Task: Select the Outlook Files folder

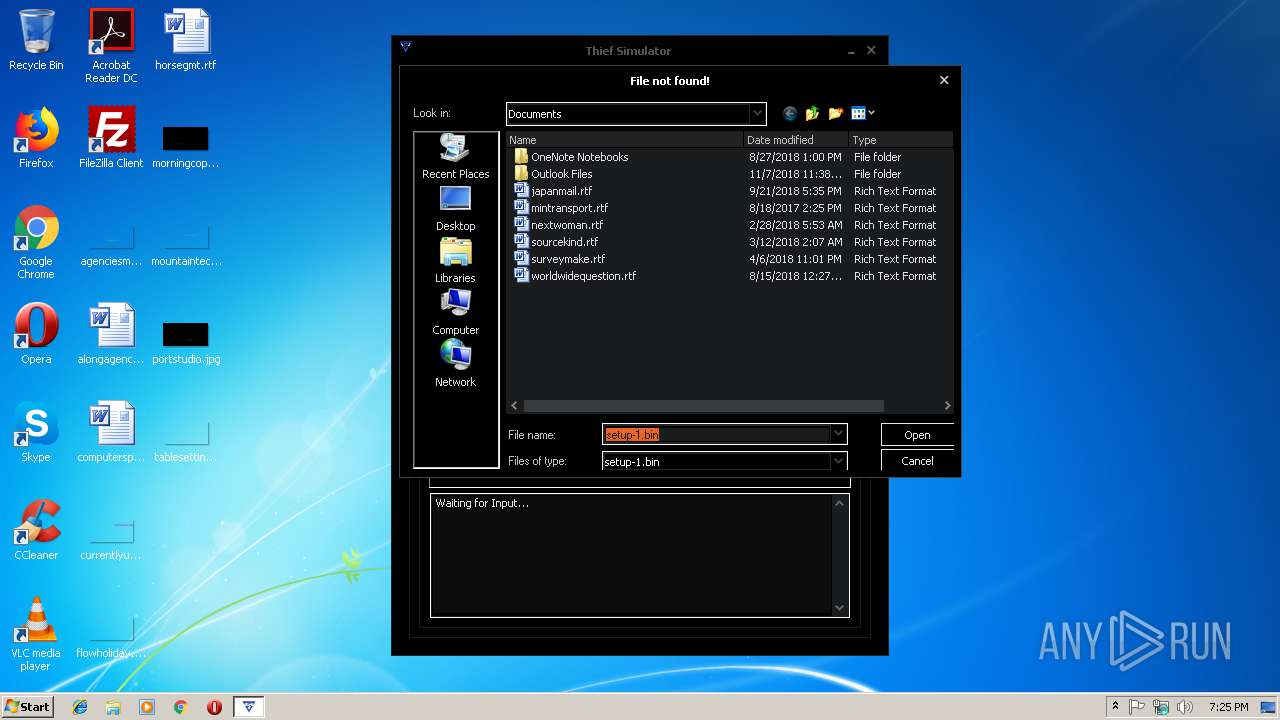Action: coord(553,174)
